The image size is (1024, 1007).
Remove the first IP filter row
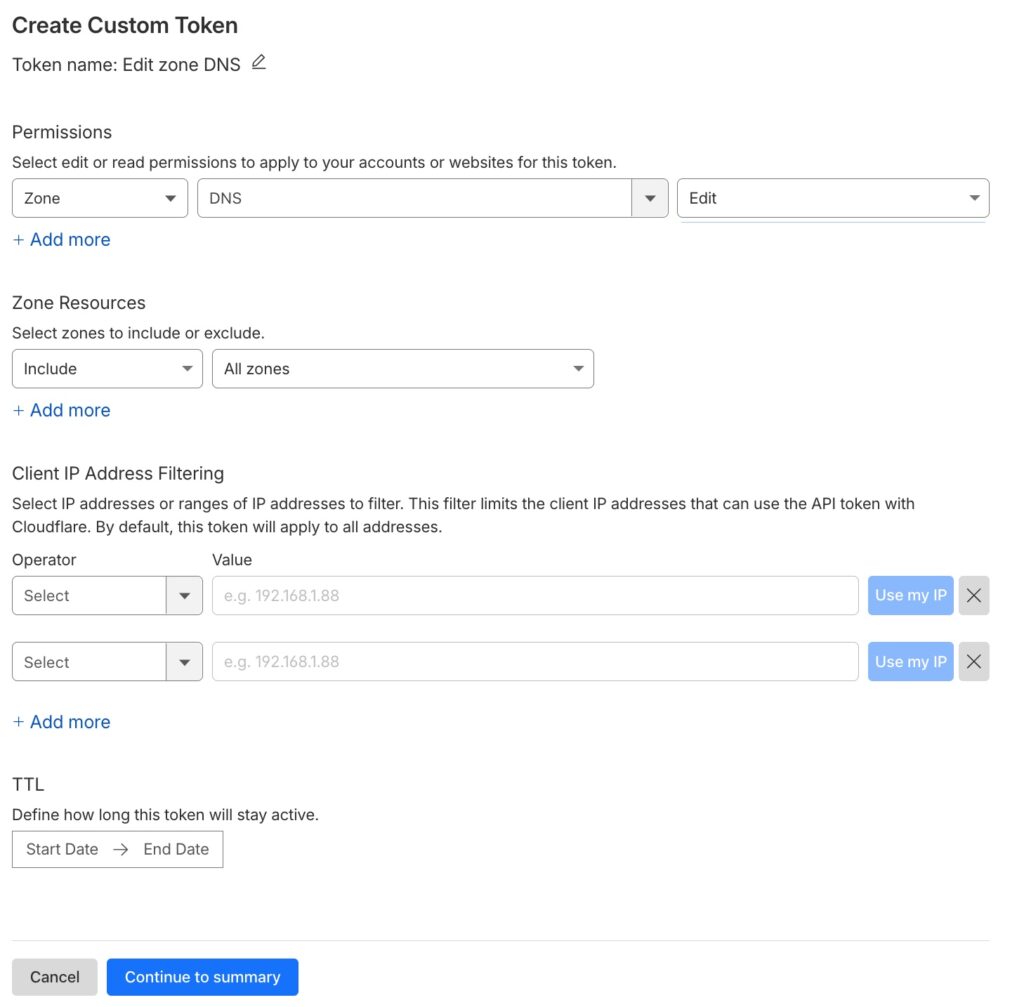973,595
